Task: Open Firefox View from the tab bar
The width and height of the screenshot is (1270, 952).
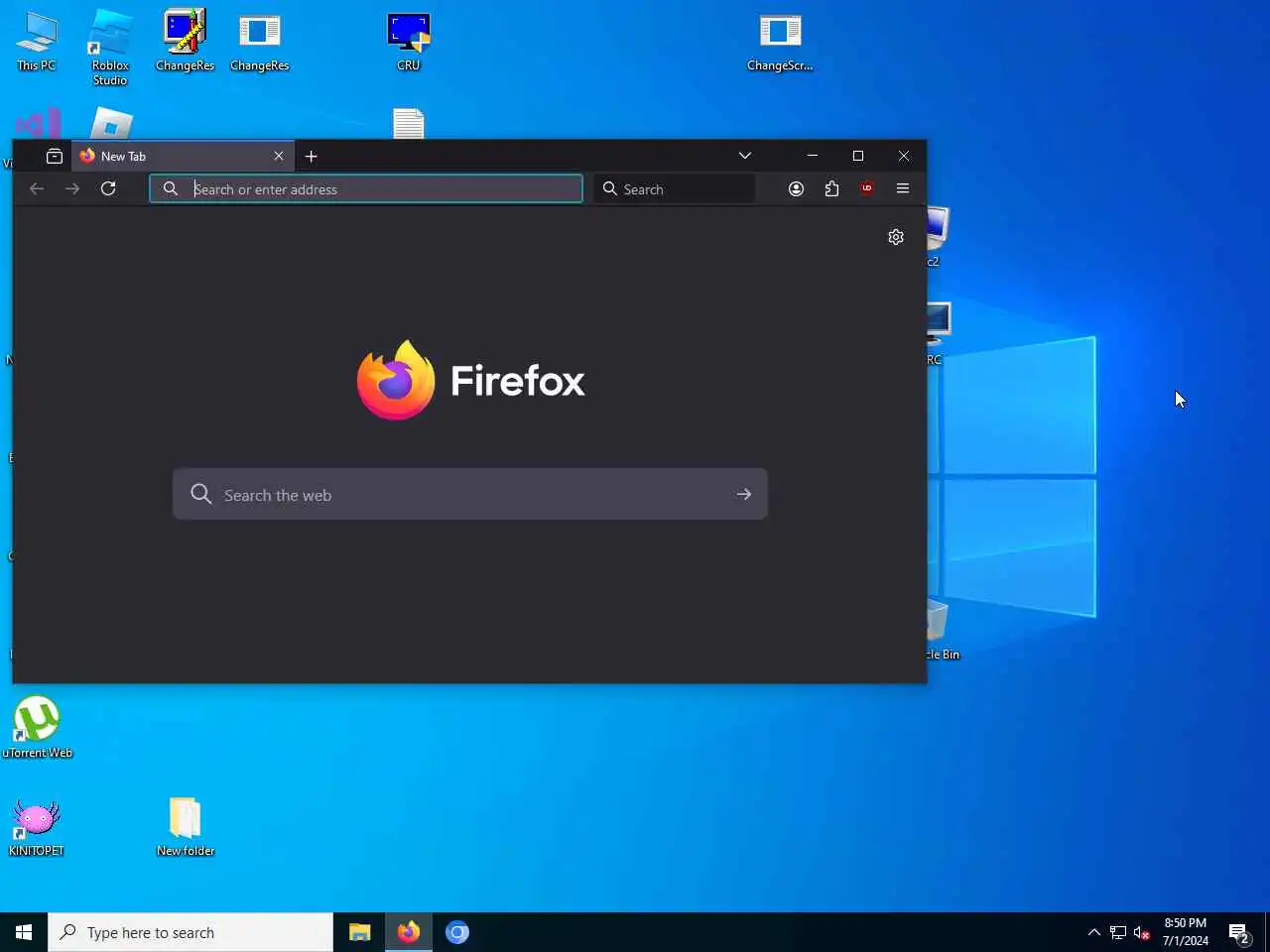Action: pyautogui.click(x=55, y=156)
